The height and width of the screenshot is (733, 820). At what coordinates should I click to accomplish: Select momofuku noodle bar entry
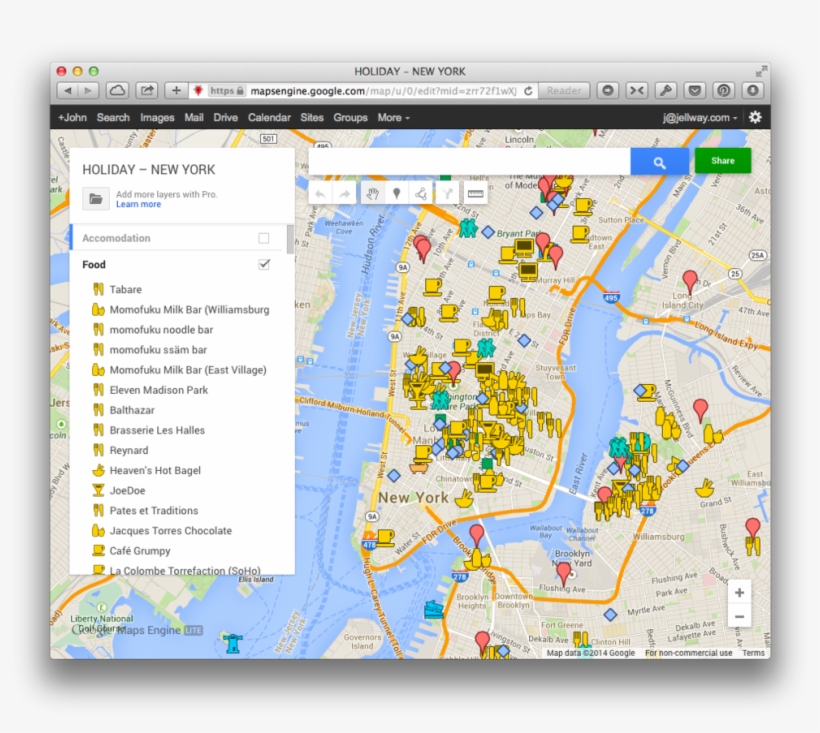[x=161, y=330]
